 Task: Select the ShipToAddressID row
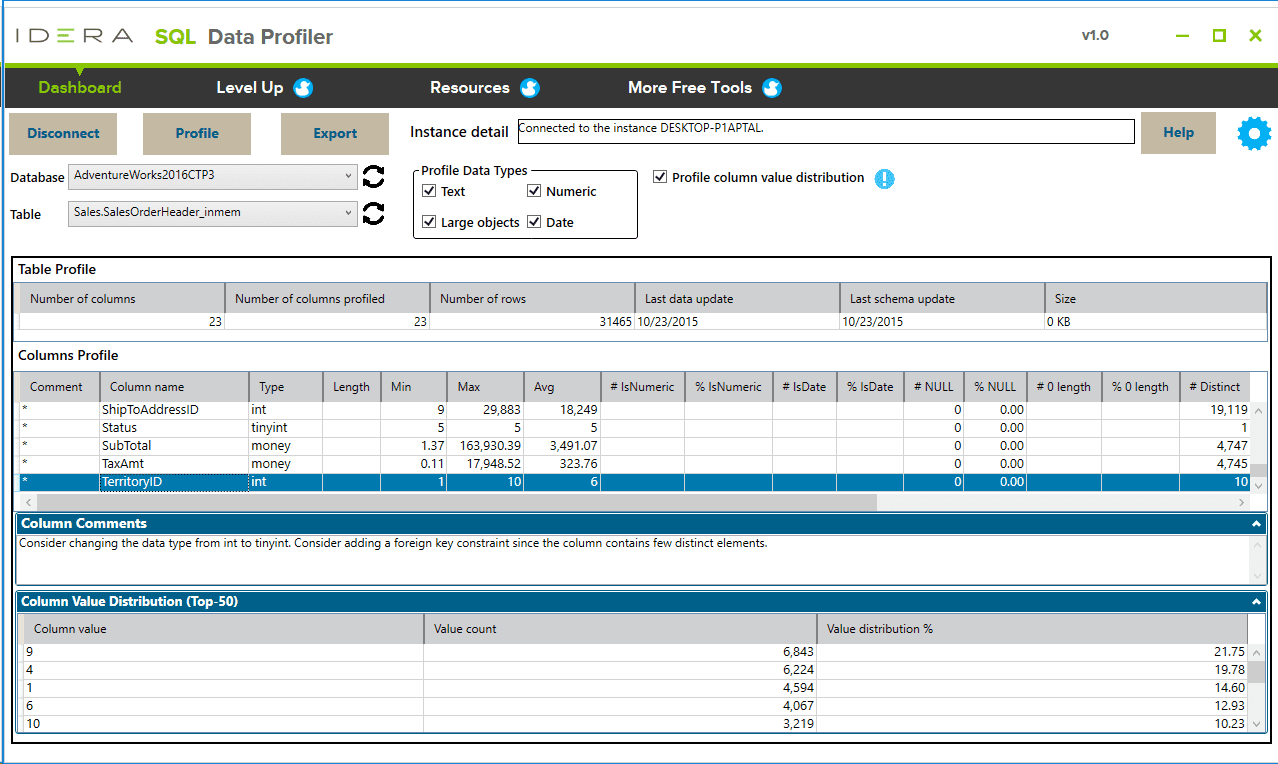pyautogui.click(x=634, y=410)
